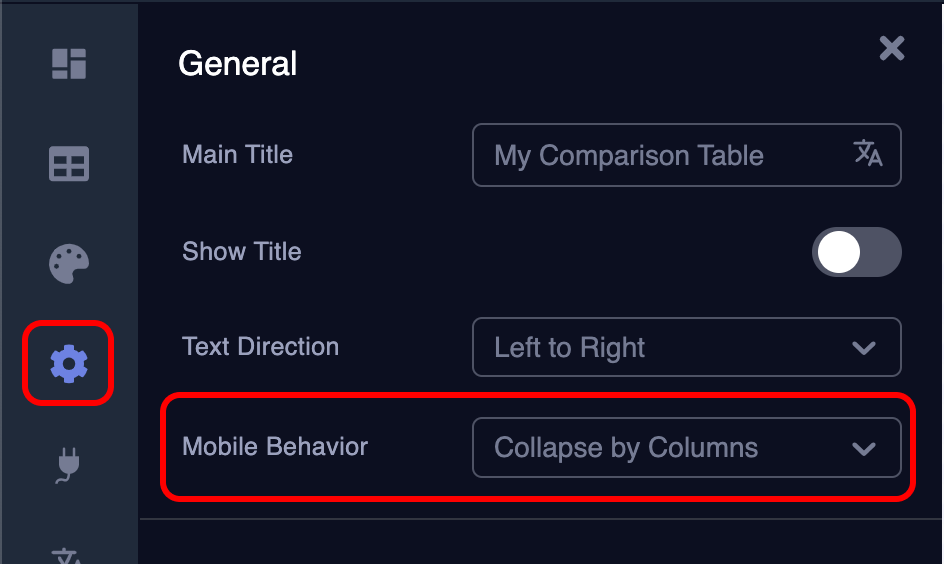Expand the Text Direction chevron arrow
944x564 pixels.
tap(863, 348)
